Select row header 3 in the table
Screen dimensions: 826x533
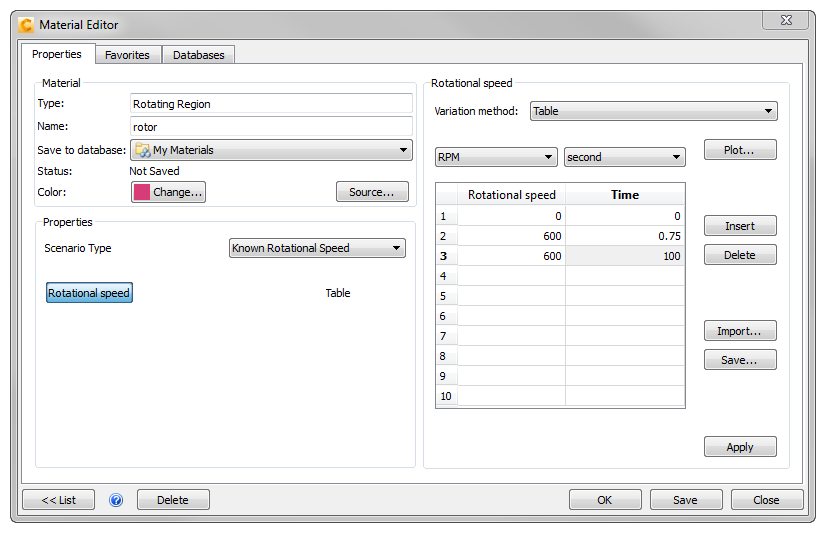[446, 256]
